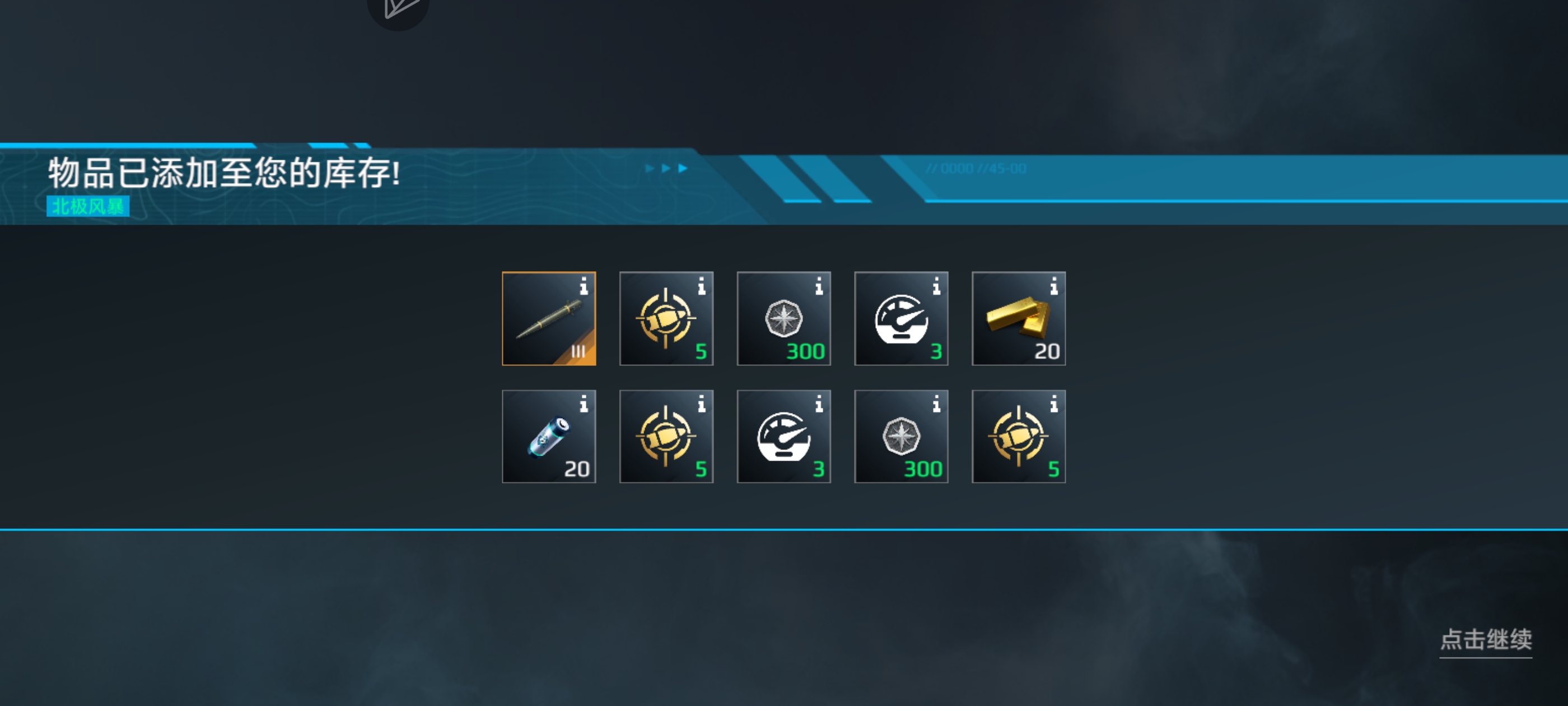This screenshot has width=1568, height=706.
Task: Select bottom-row compass badge showing 300
Action: [901, 436]
